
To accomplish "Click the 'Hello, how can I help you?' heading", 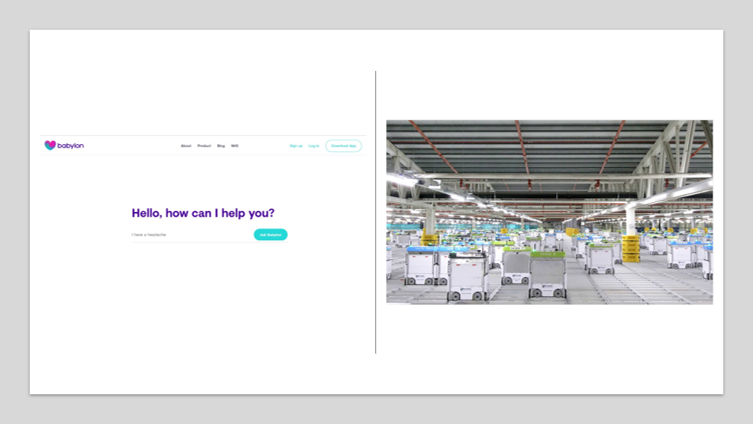I will point(203,213).
